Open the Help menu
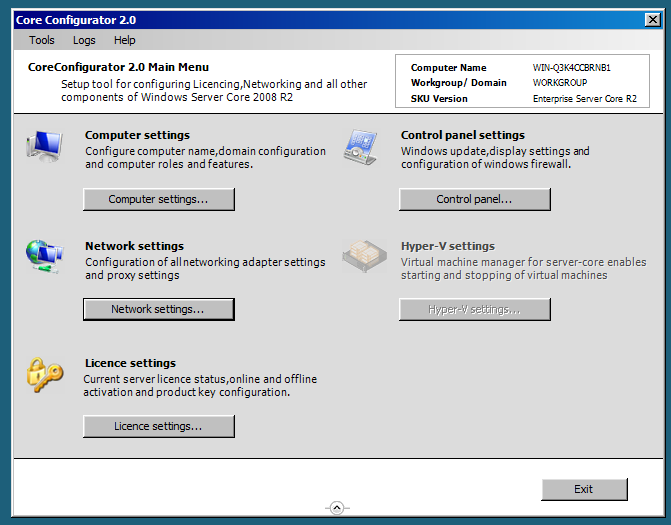This screenshot has height=525, width=671. pos(125,40)
